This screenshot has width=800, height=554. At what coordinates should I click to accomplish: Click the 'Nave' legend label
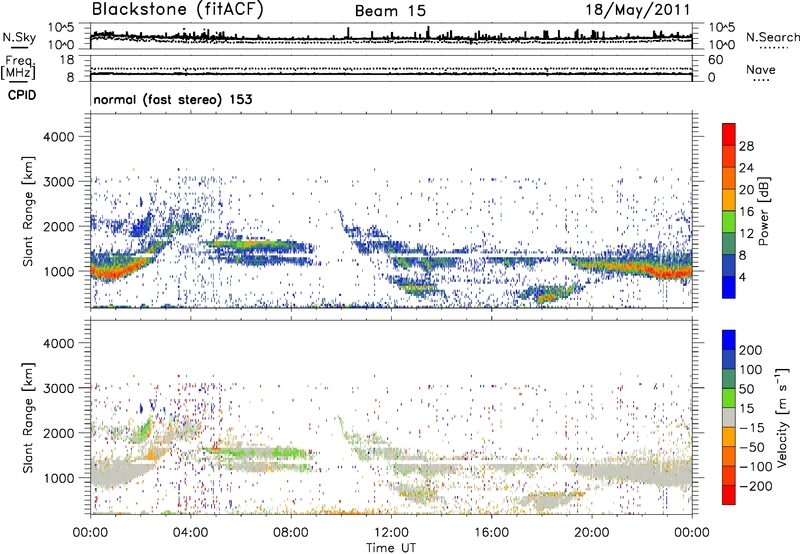click(761, 70)
